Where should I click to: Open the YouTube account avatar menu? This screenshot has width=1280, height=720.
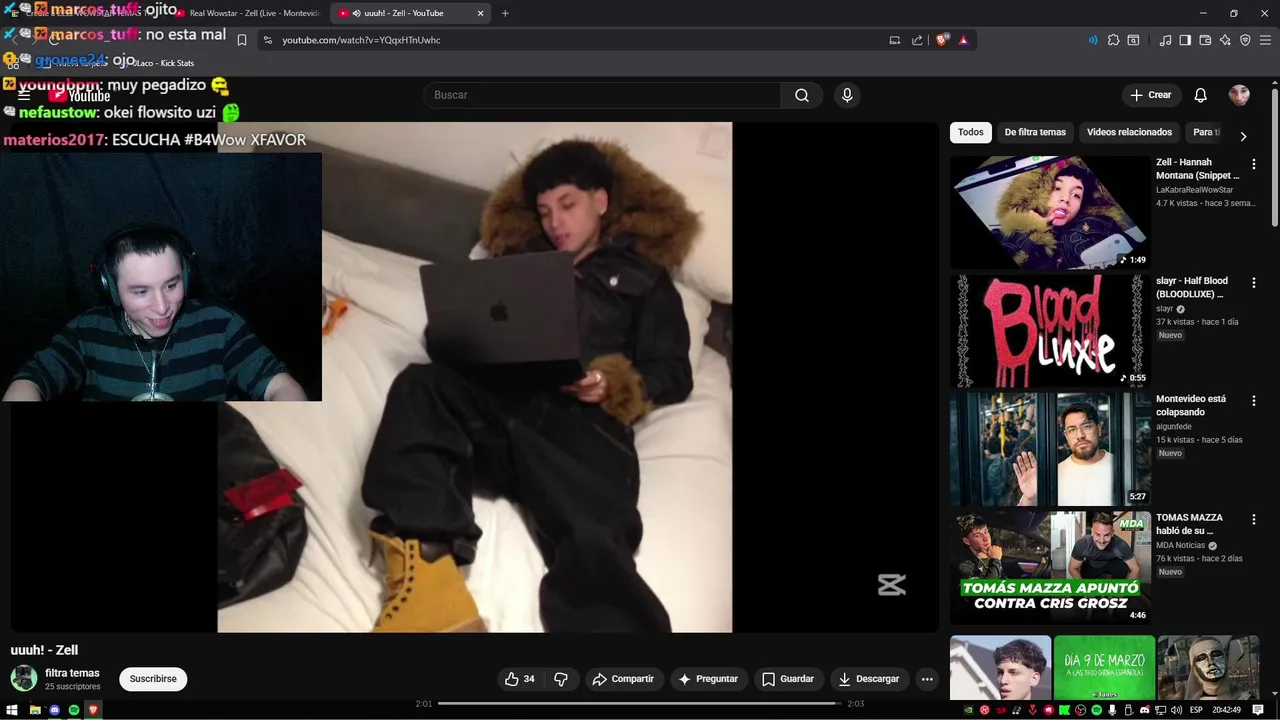[1239, 95]
